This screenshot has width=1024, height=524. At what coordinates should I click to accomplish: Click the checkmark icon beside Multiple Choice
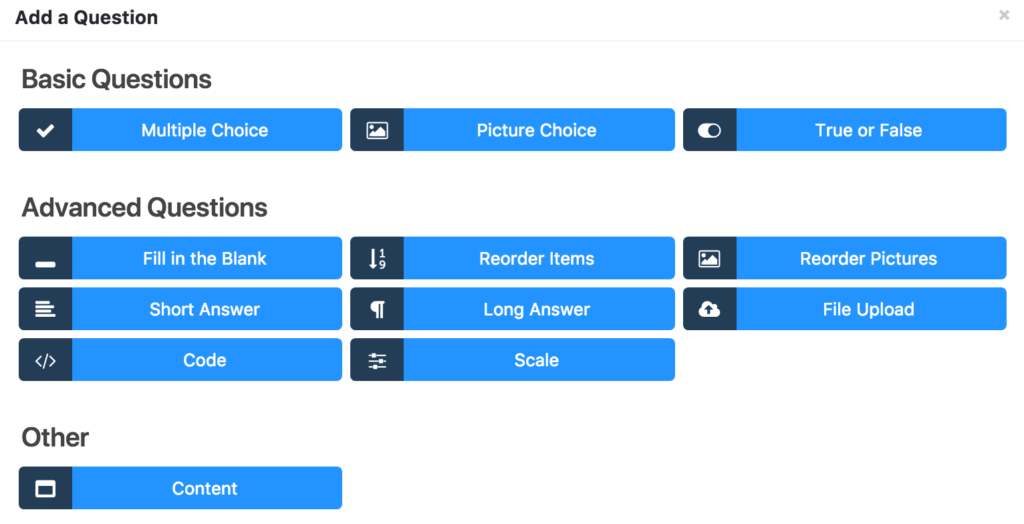click(45, 130)
